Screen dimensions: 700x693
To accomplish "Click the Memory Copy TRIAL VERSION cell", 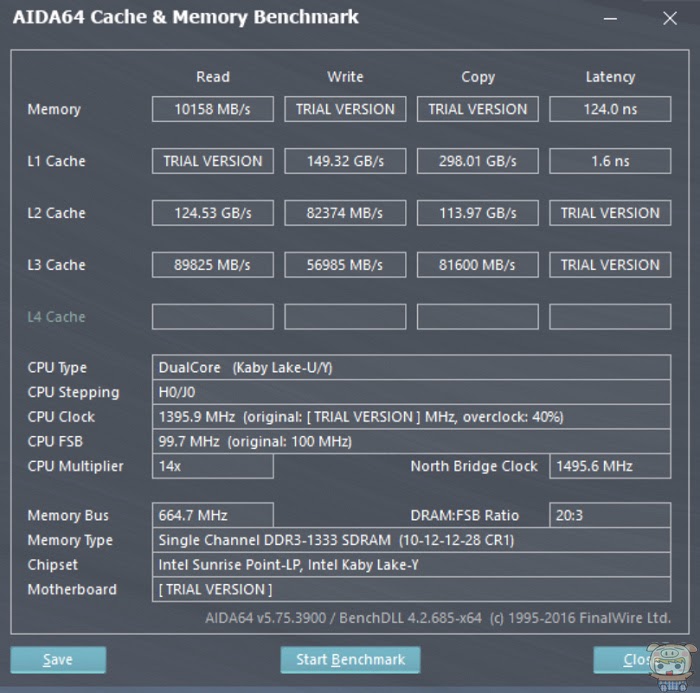I will (478, 109).
